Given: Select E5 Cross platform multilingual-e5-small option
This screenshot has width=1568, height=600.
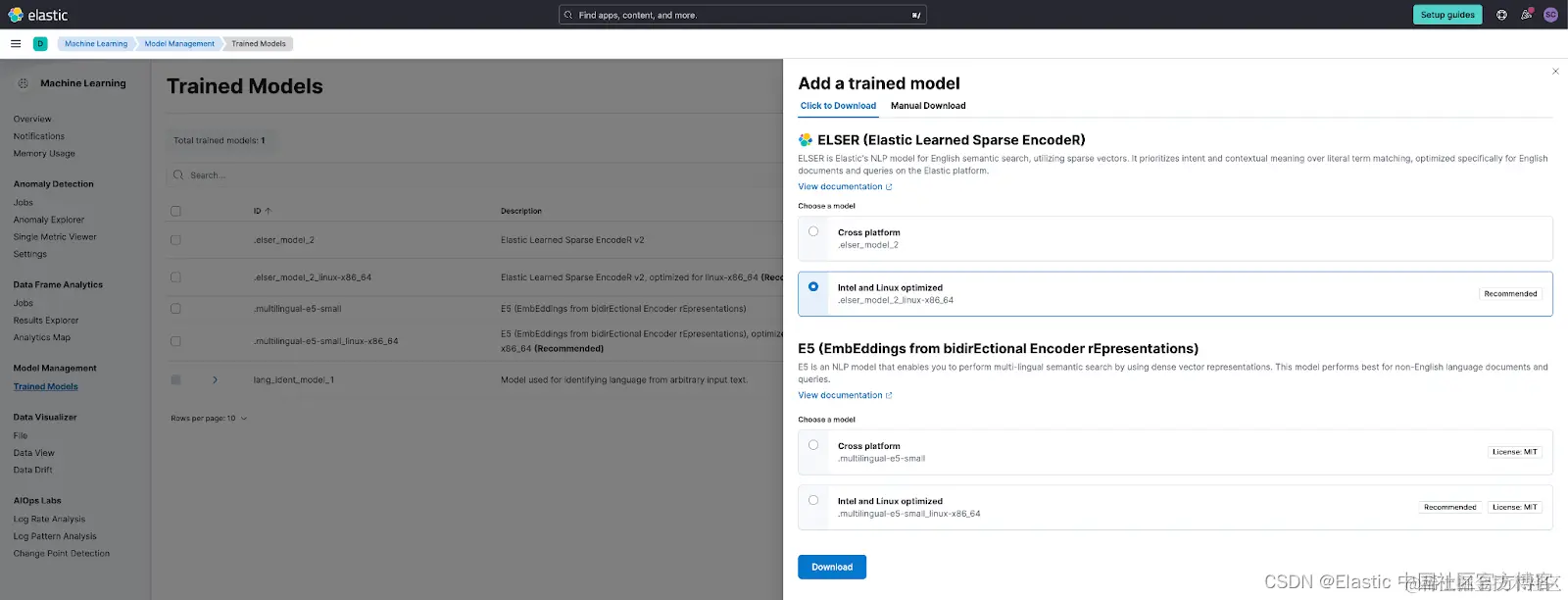Looking at the screenshot, I should [x=813, y=445].
